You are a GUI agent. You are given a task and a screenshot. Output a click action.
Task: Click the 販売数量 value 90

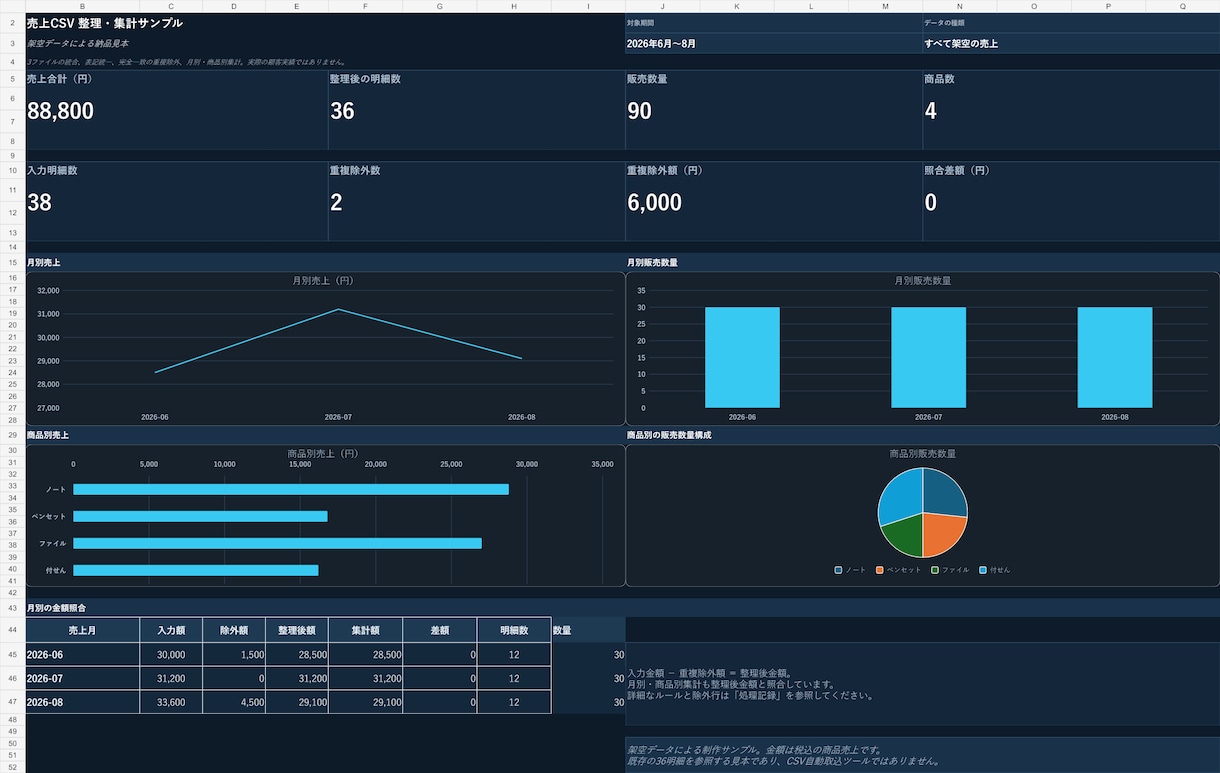[x=639, y=111]
